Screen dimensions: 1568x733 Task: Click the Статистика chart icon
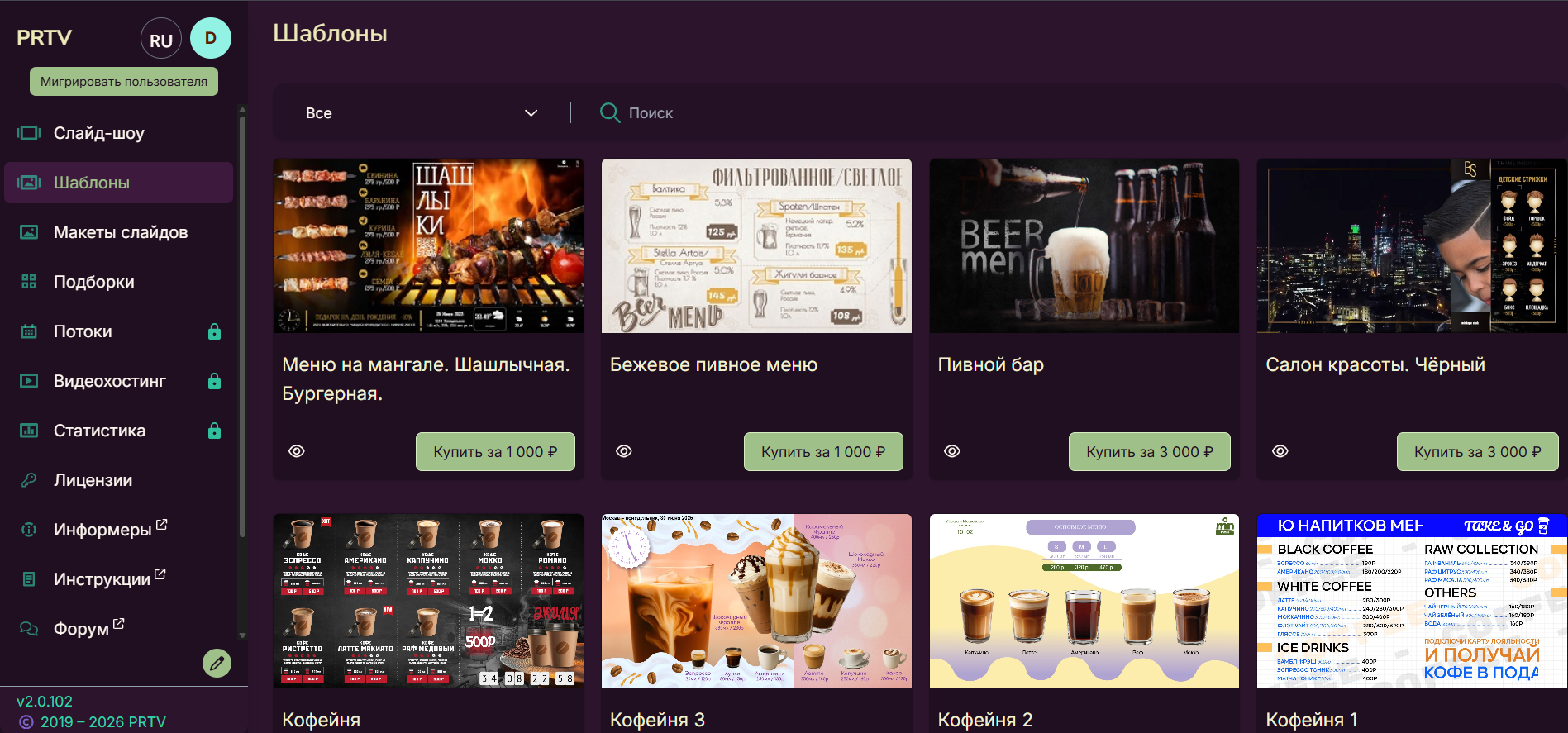click(29, 431)
